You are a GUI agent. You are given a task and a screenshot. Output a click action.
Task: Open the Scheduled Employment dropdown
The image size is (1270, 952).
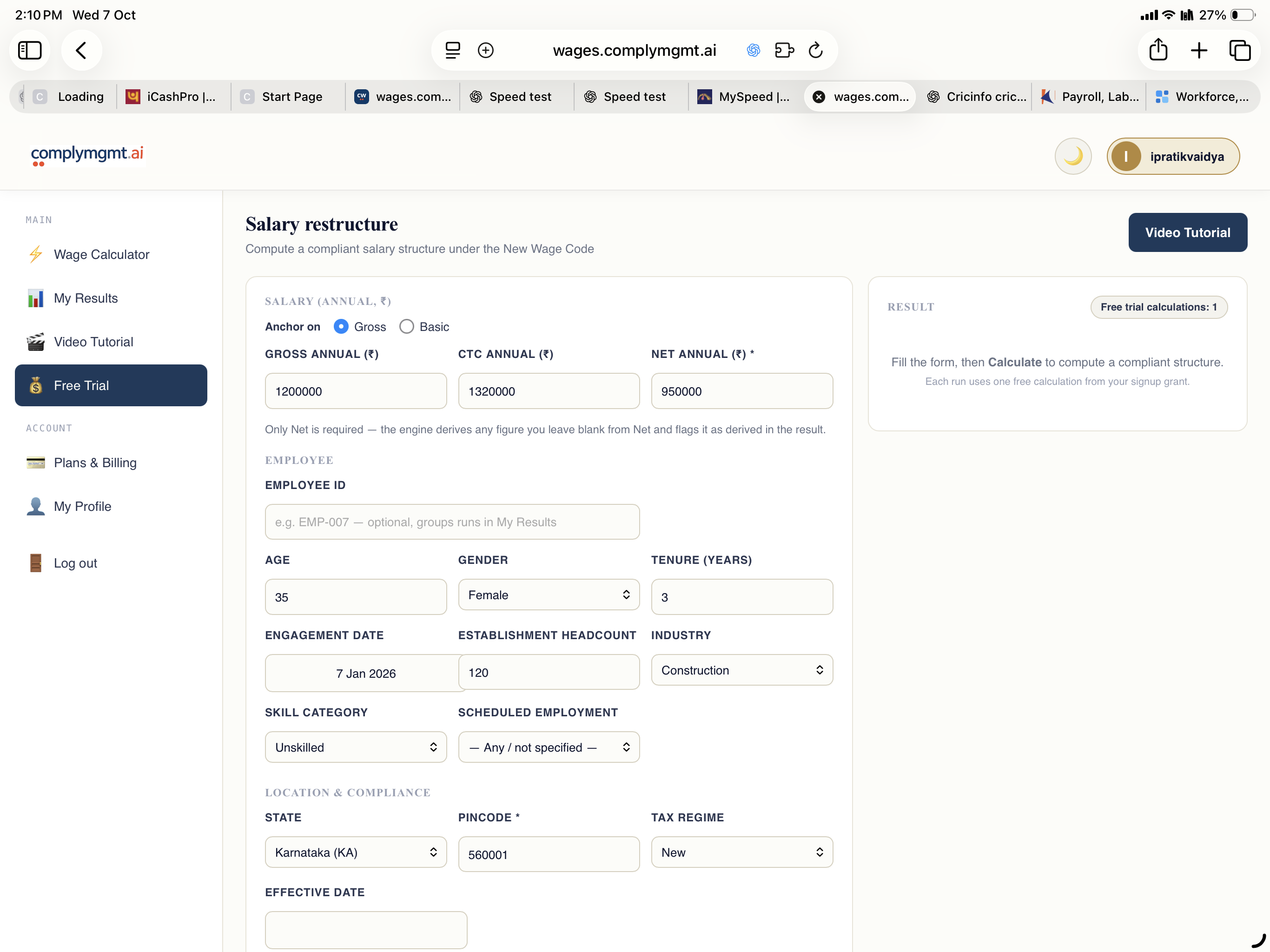point(549,747)
